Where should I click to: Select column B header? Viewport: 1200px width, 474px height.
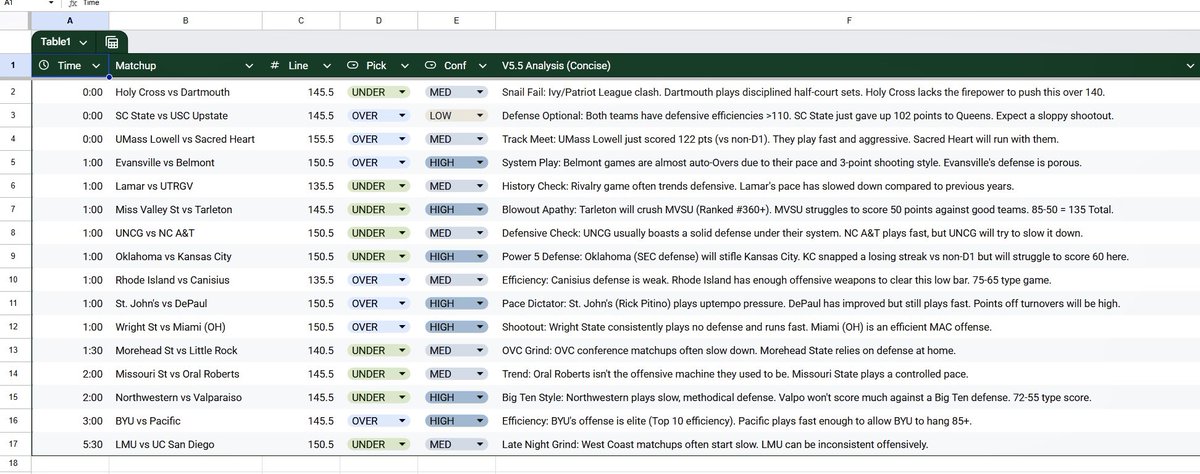pyautogui.click(x=186, y=20)
